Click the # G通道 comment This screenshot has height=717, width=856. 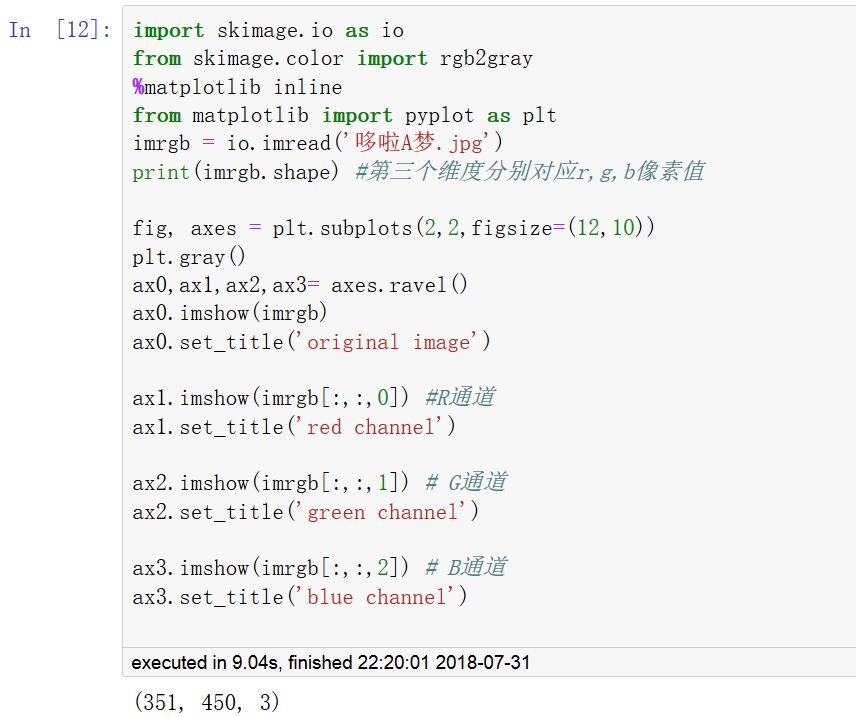465,483
